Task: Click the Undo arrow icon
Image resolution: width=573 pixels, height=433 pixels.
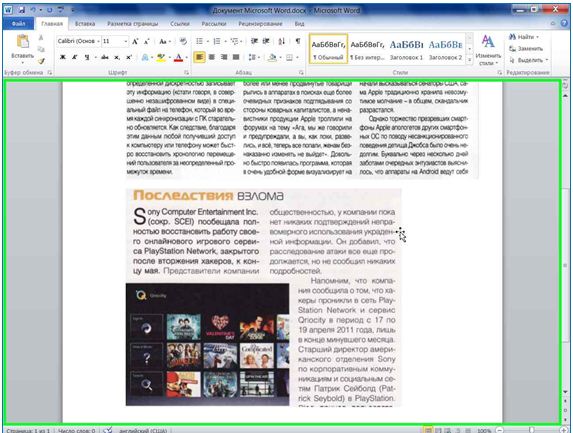Action: coord(34,10)
